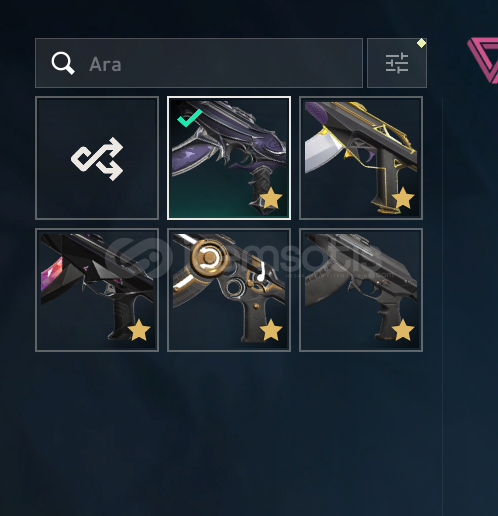Image resolution: width=498 pixels, height=516 pixels.
Task: Pick the black skin with pink crystal
Action: 97,290
